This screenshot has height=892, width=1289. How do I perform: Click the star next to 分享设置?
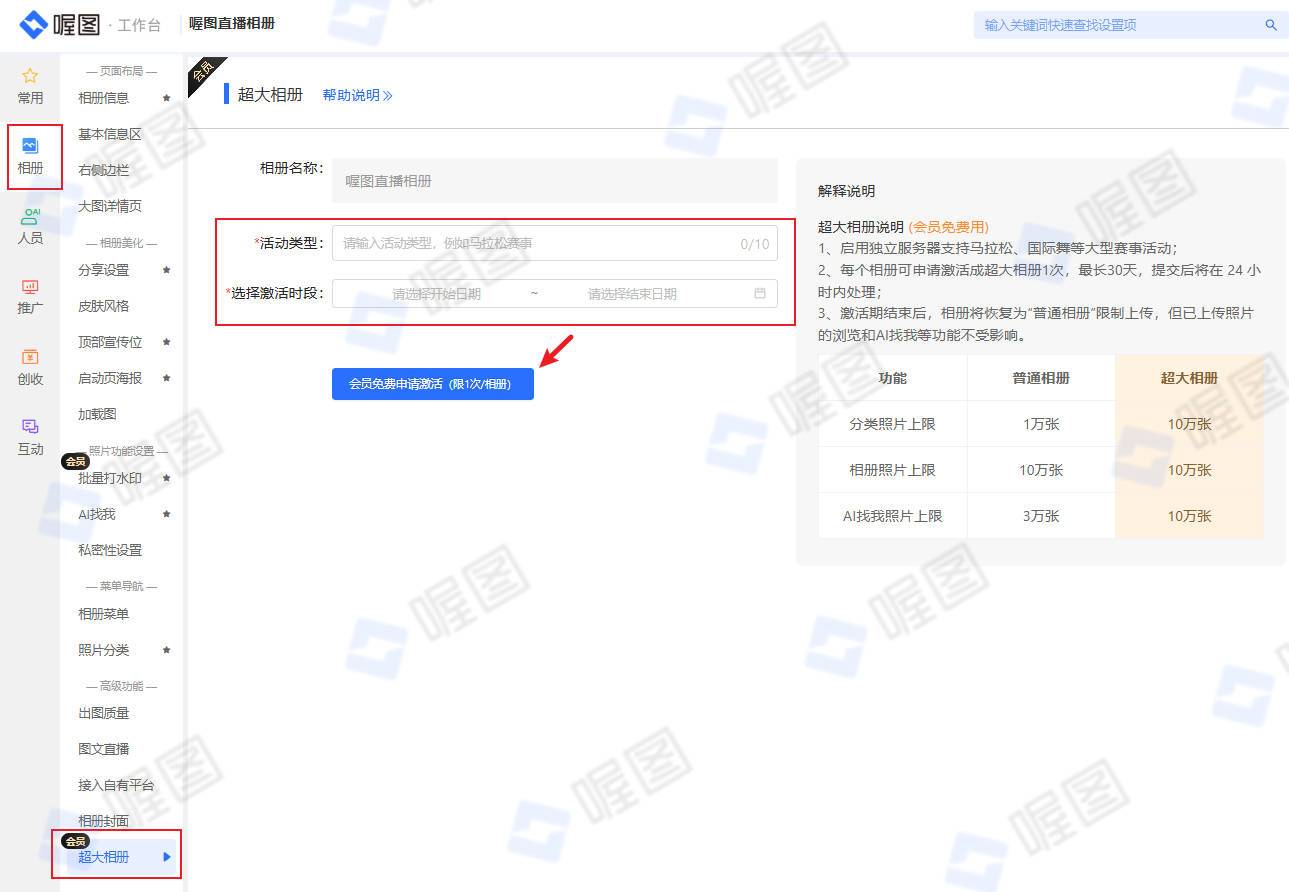[x=166, y=270]
